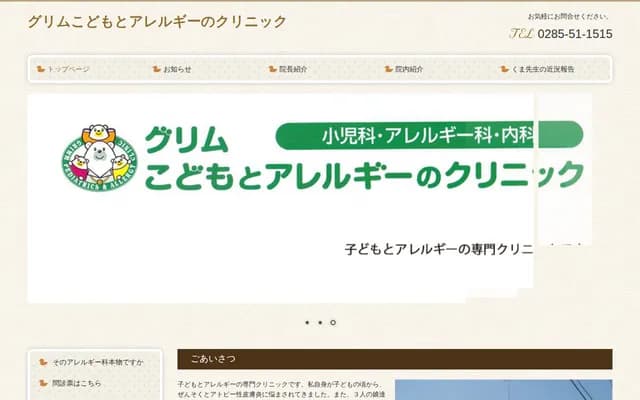Click duck icon beside 院長紹介
The image size is (640, 400).
[273, 69]
